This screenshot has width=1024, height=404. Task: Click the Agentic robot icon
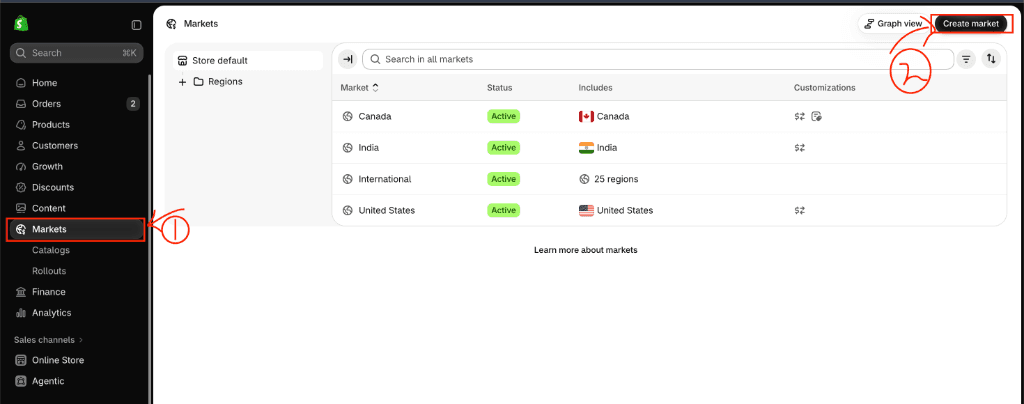click(21, 381)
